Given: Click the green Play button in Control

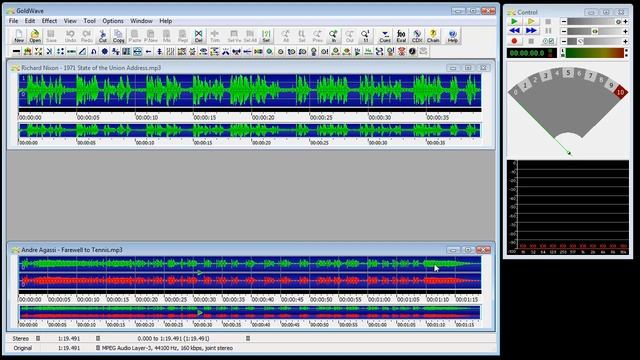Looking at the screenshot, I should pos(514,21).
